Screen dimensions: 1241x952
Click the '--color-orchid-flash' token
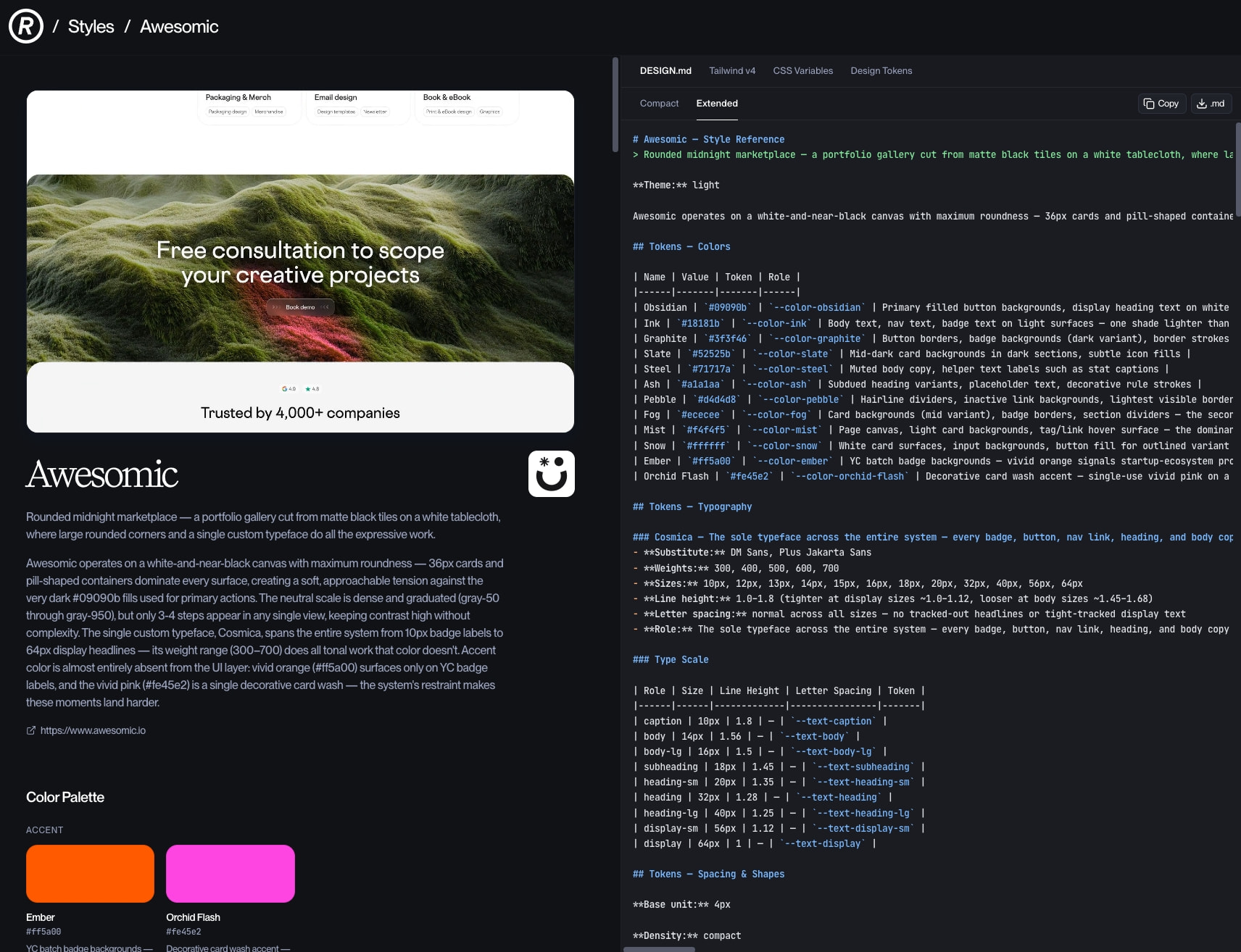point(850,477)
